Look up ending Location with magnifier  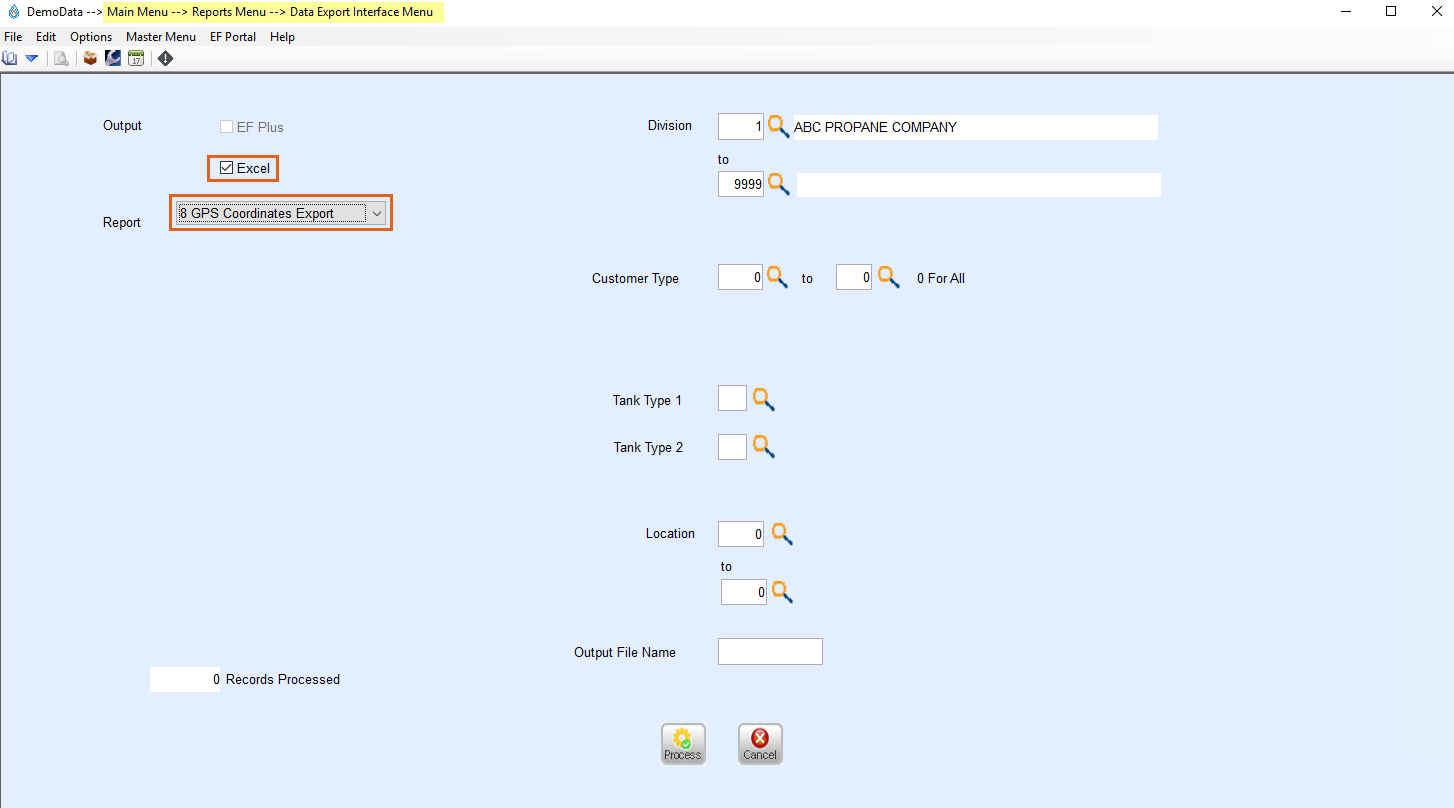782,592
